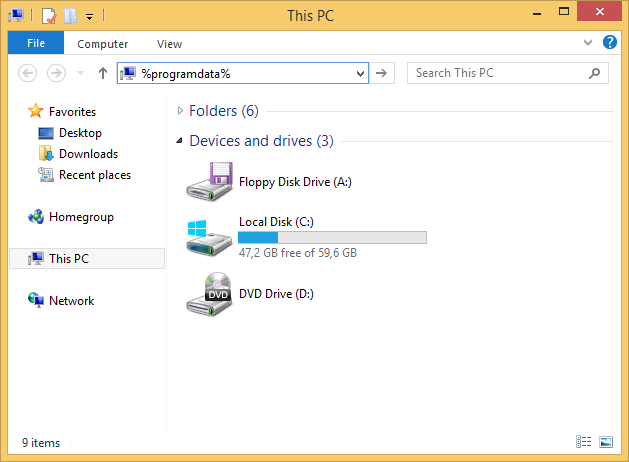Open the File menu

click(36, 43)
